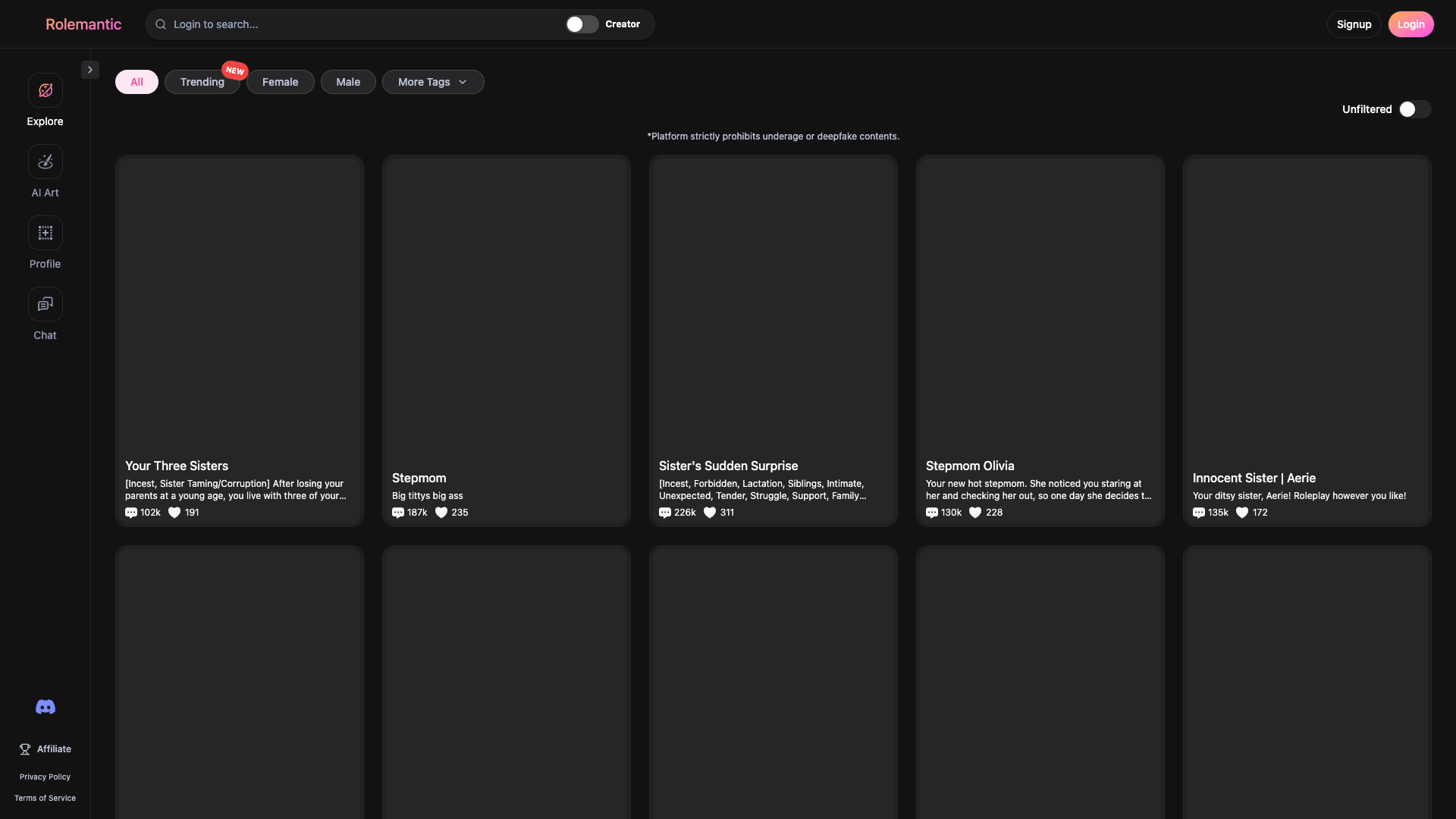Toggle the Creator switch
This screenshot has width=1456, height=819.
582,24
